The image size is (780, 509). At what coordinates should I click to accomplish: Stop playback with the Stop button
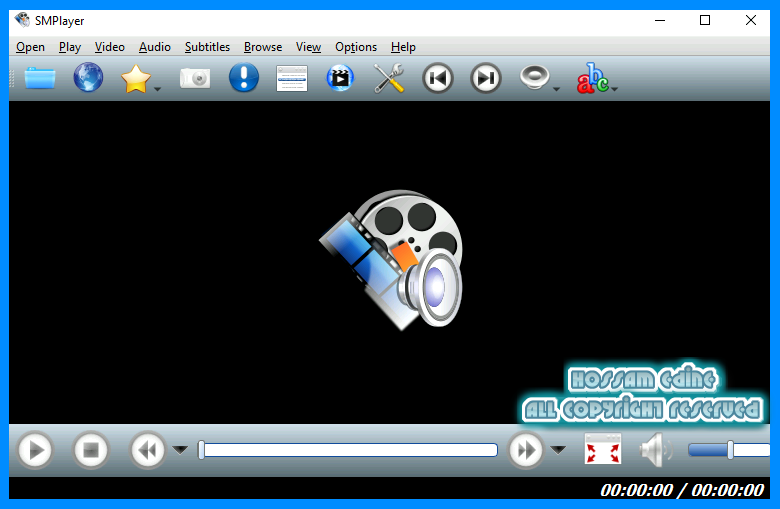(91, 450)
